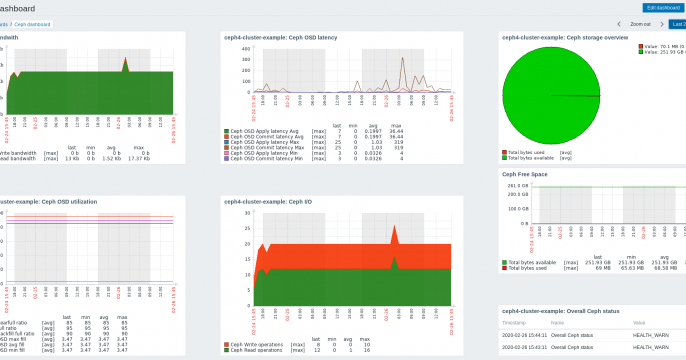
Task: Click red Total bytes used swatch below pie chart
Action: (504, 152)
